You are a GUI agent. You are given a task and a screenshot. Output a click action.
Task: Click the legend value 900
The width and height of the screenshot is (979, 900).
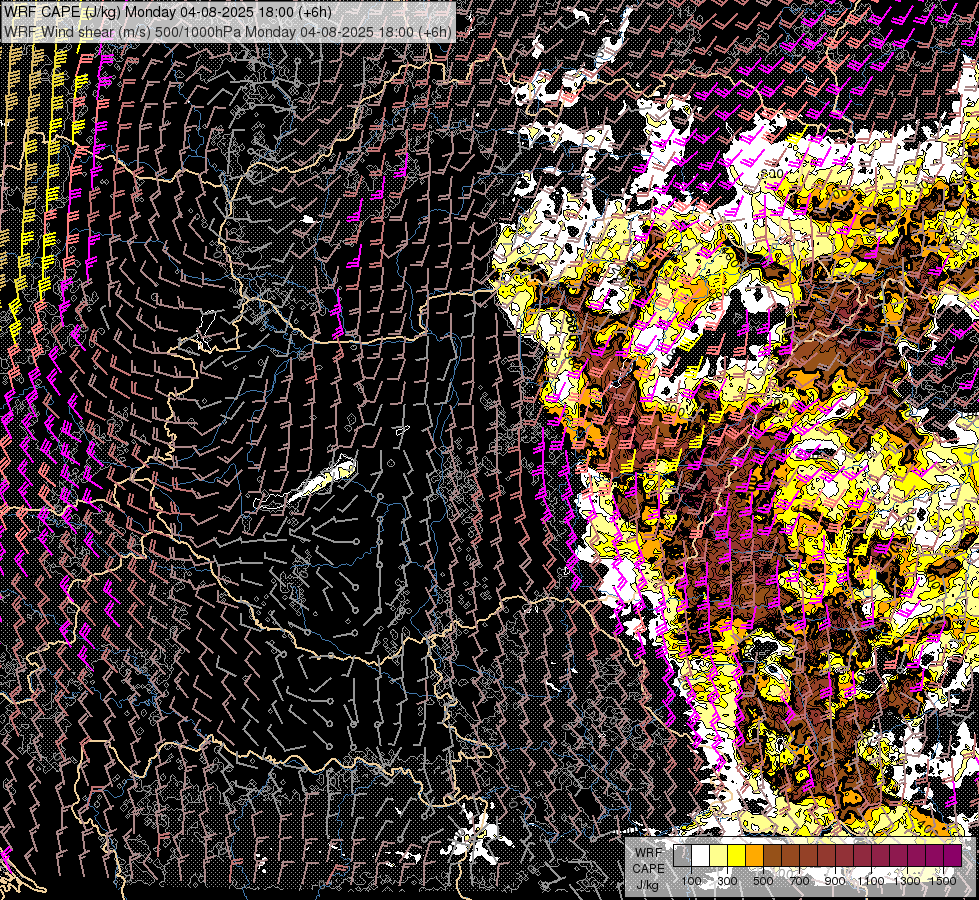click(835, 881)
